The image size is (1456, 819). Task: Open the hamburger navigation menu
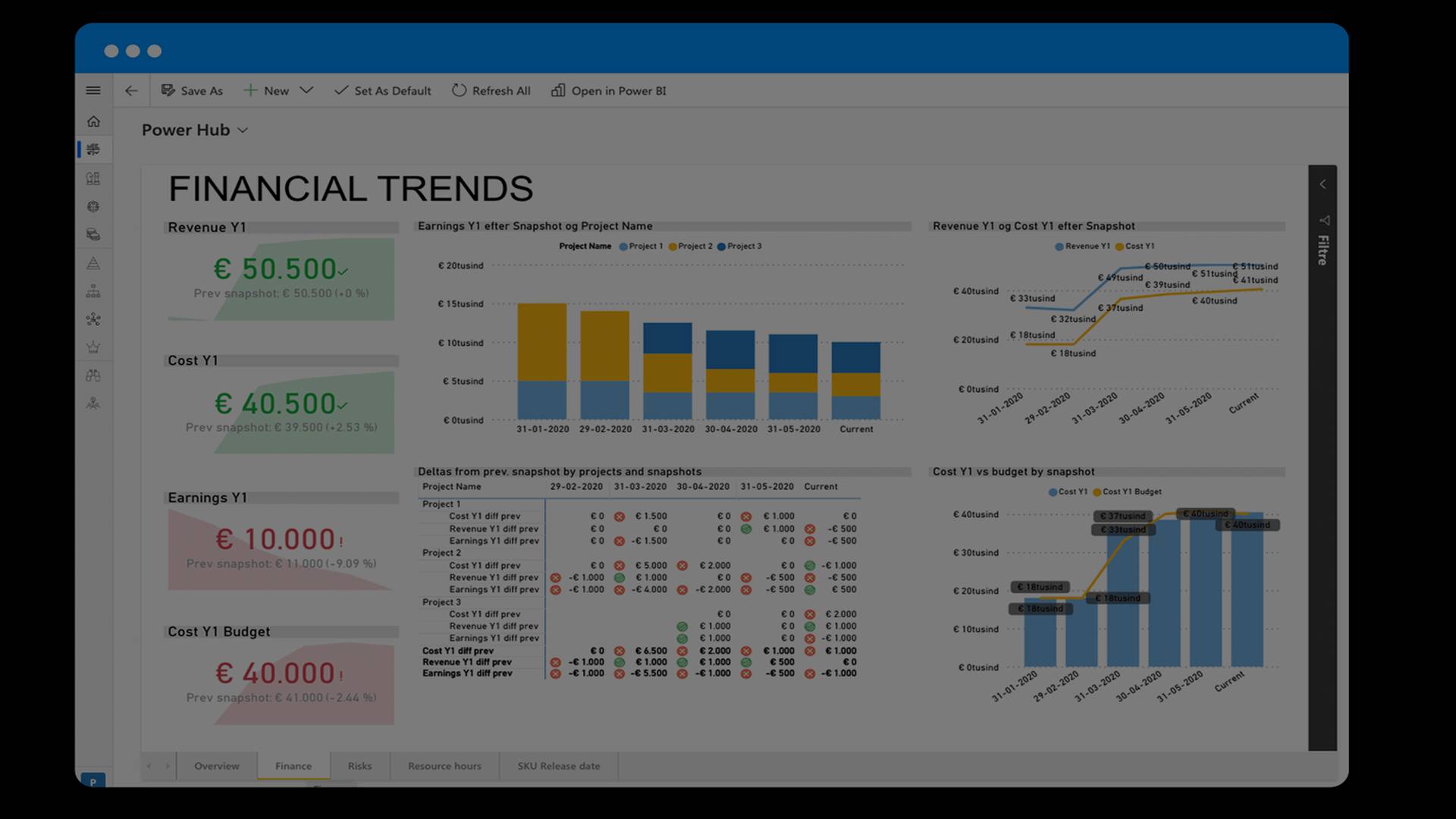pyautogui.click(x=93, y=90)
